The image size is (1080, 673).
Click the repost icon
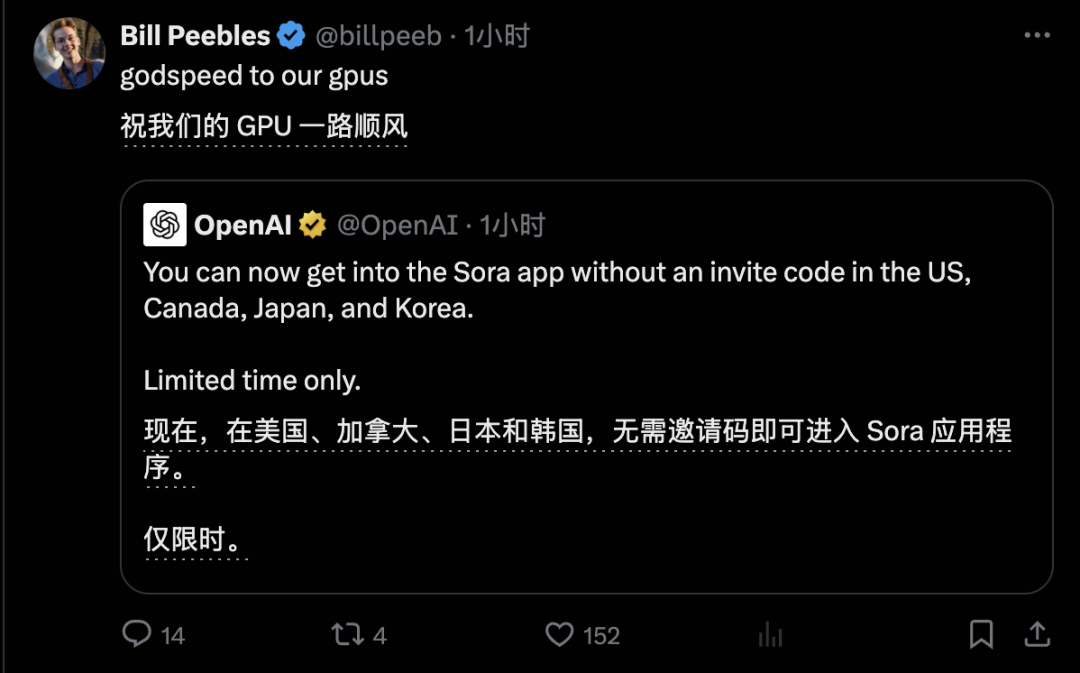coord(346,634)
